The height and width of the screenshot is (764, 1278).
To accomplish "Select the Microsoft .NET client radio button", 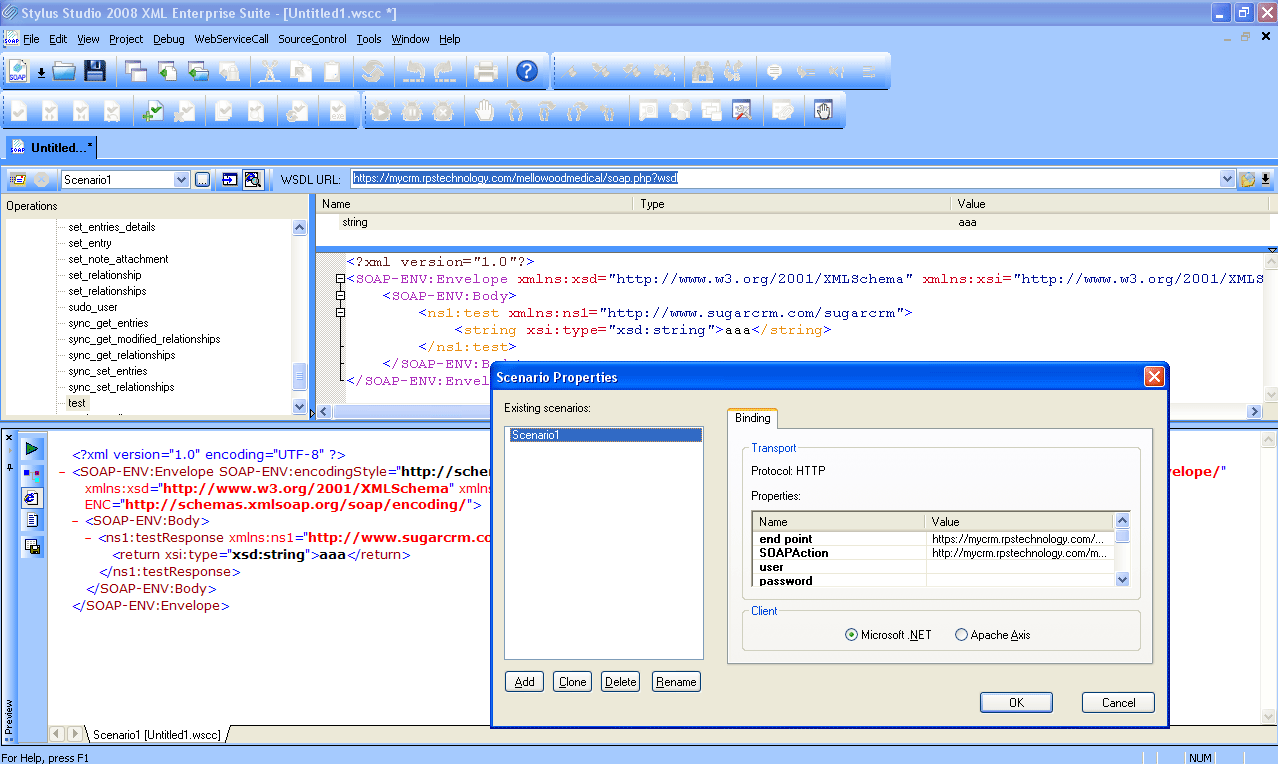I will (851, 635).
